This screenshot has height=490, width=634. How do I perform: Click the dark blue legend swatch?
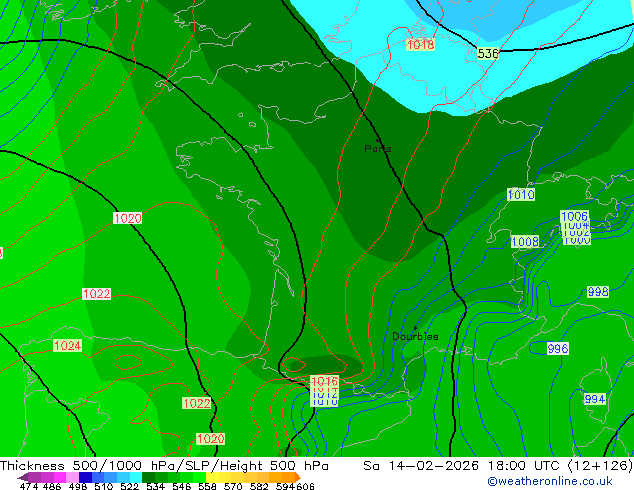click(85, 477)
